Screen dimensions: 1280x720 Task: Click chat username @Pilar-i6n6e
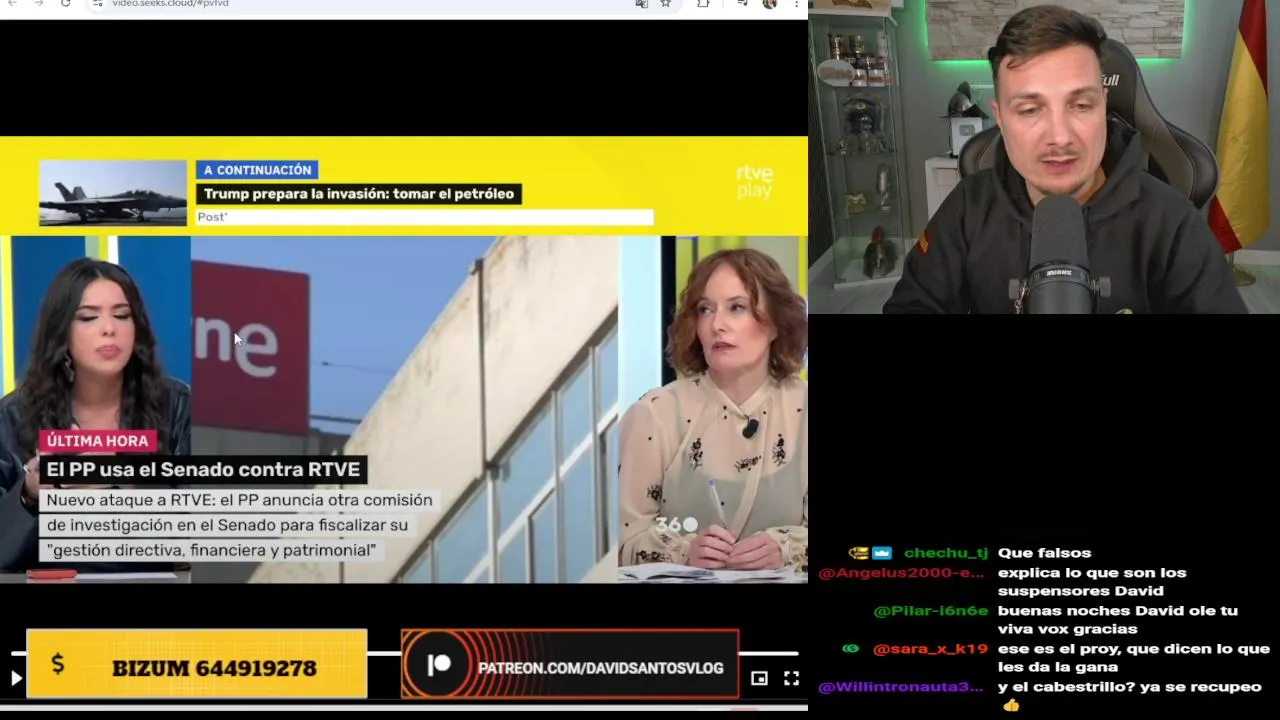point(931,611)
